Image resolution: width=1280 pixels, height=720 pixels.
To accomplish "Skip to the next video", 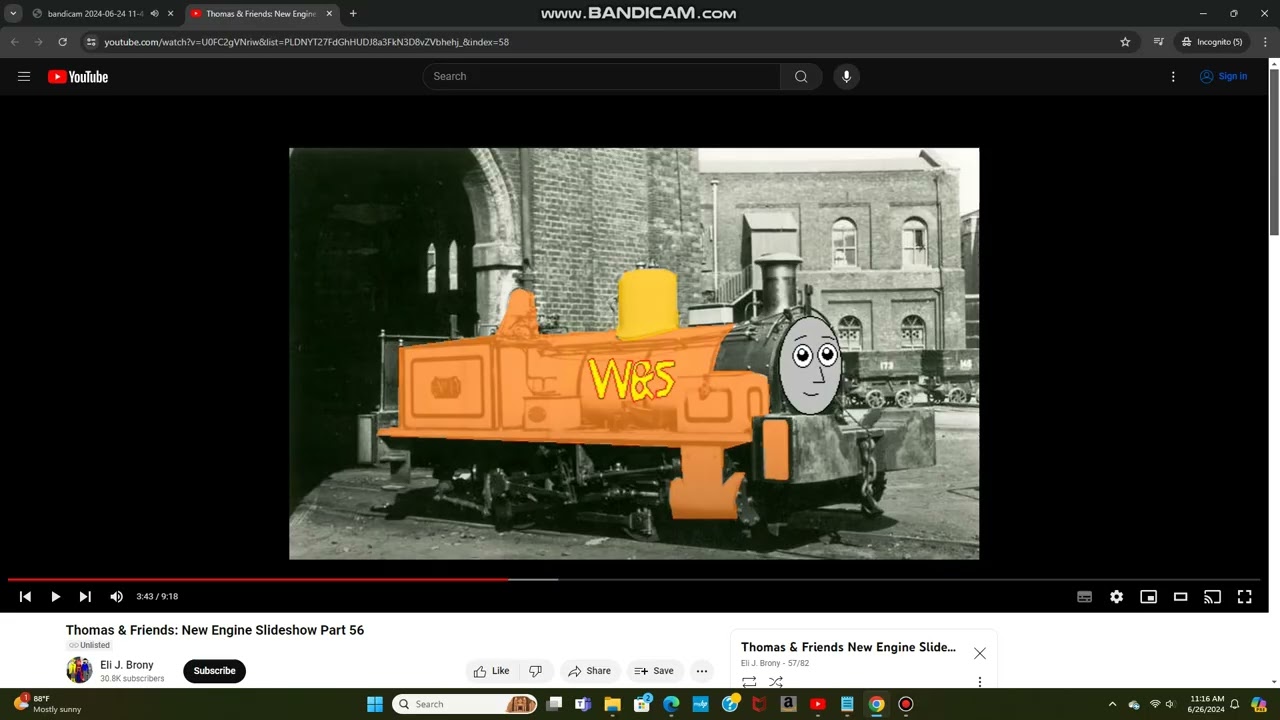I will 85,597.
